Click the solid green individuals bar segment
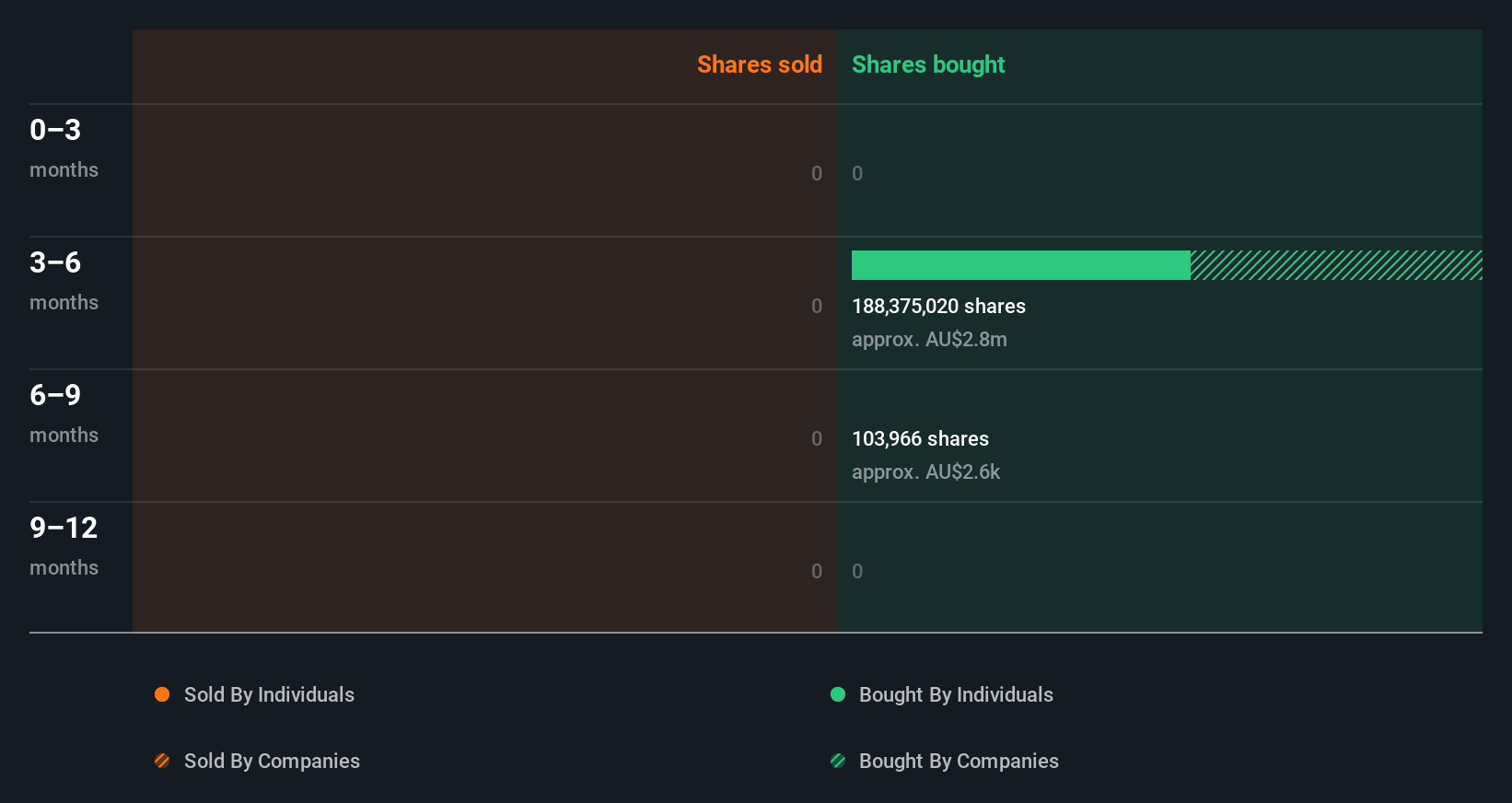This screenshot has height=803, width=1512. coord(1021,265)
